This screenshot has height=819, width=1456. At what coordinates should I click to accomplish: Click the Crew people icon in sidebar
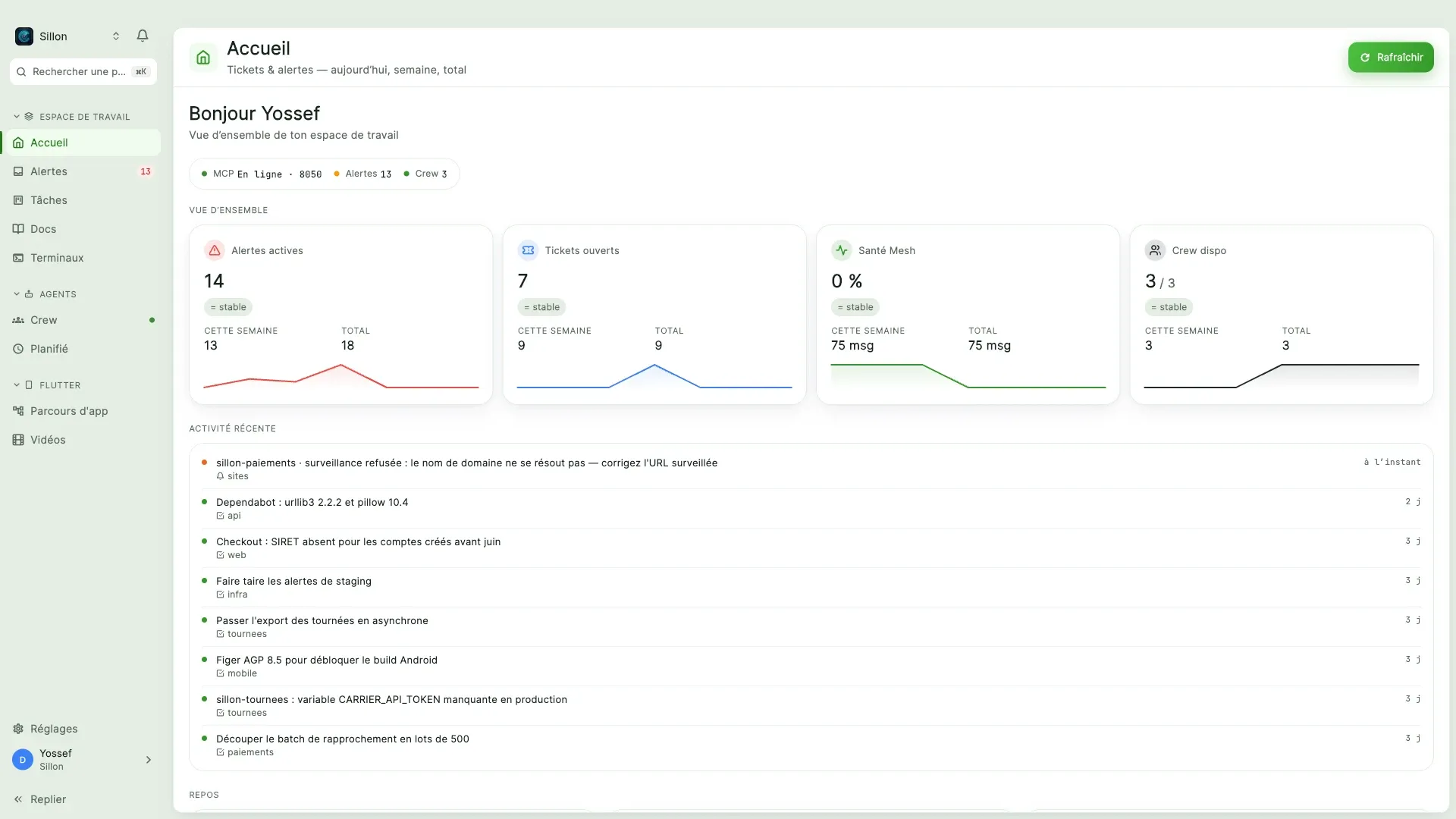tap(18, 320)
